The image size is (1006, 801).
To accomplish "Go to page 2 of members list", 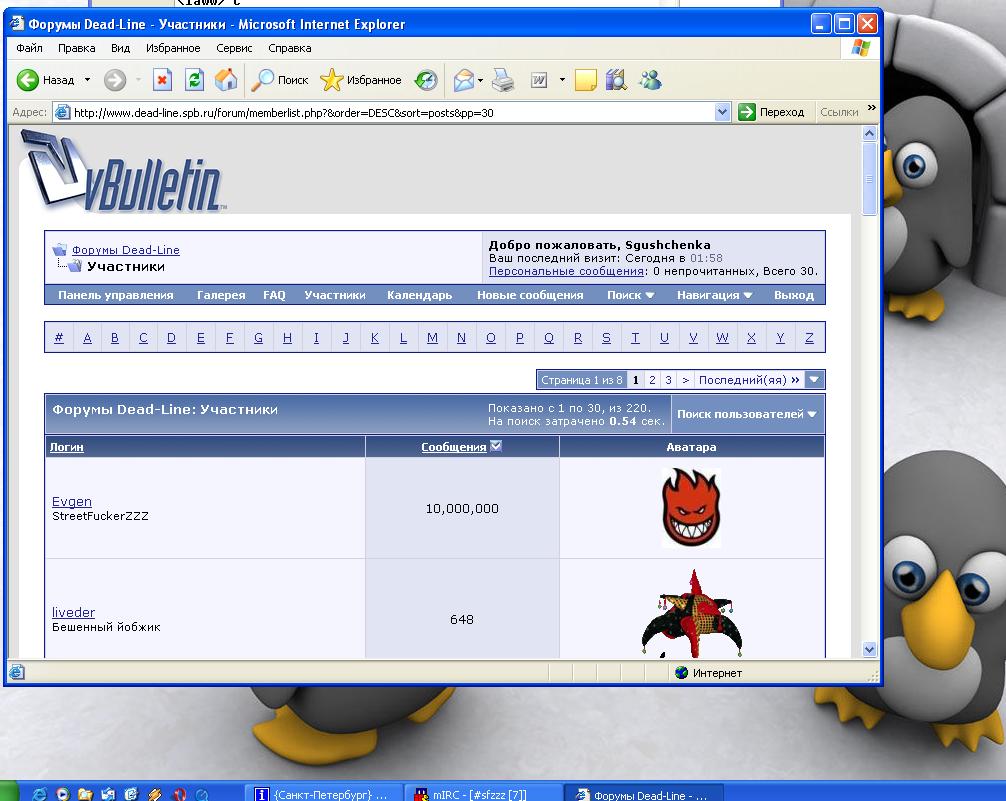I will coord(652,380).
